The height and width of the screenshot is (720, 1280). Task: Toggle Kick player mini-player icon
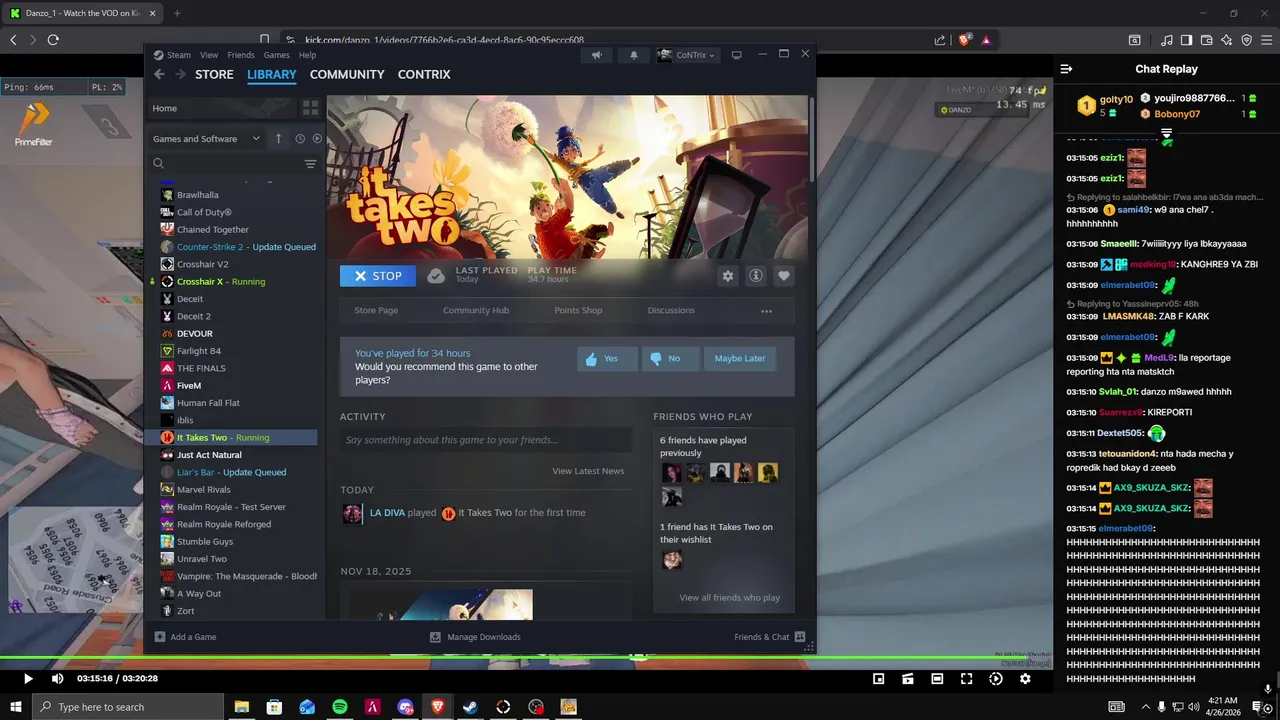pyautogui.click(x=878, y=679)
